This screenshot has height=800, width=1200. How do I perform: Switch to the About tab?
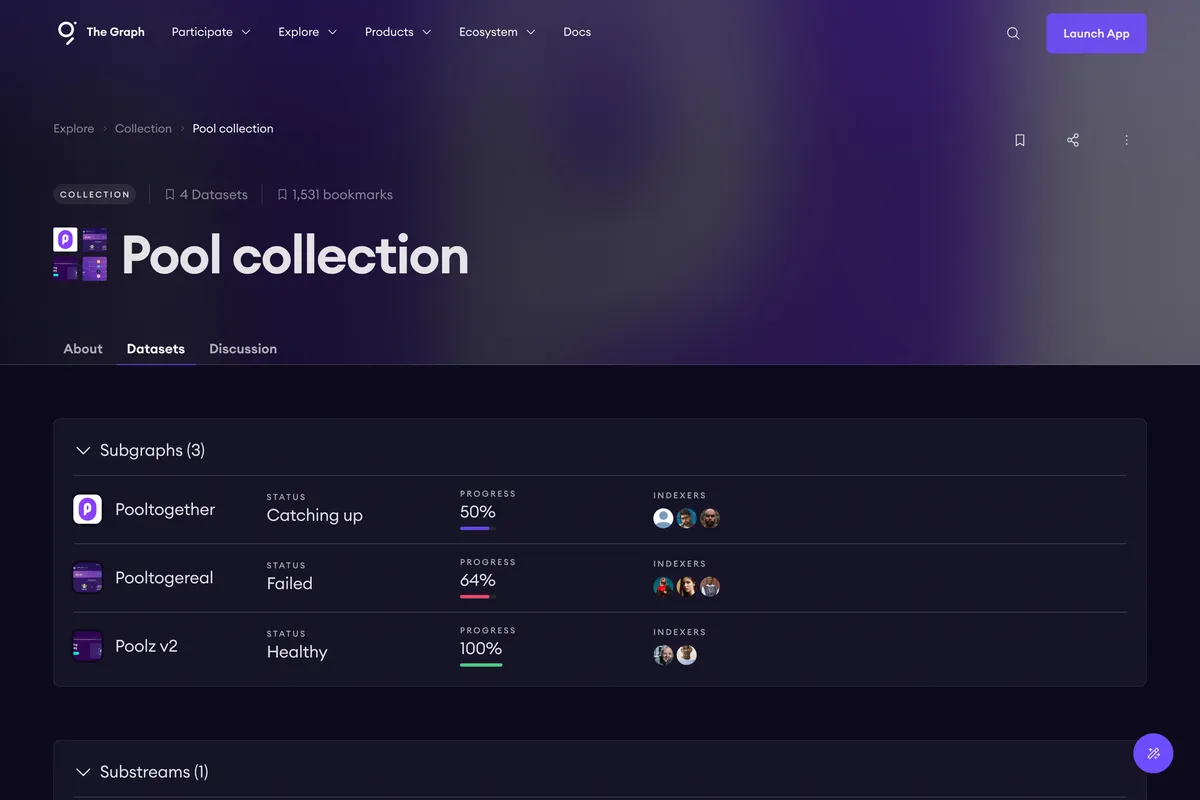tap(83, 349)
